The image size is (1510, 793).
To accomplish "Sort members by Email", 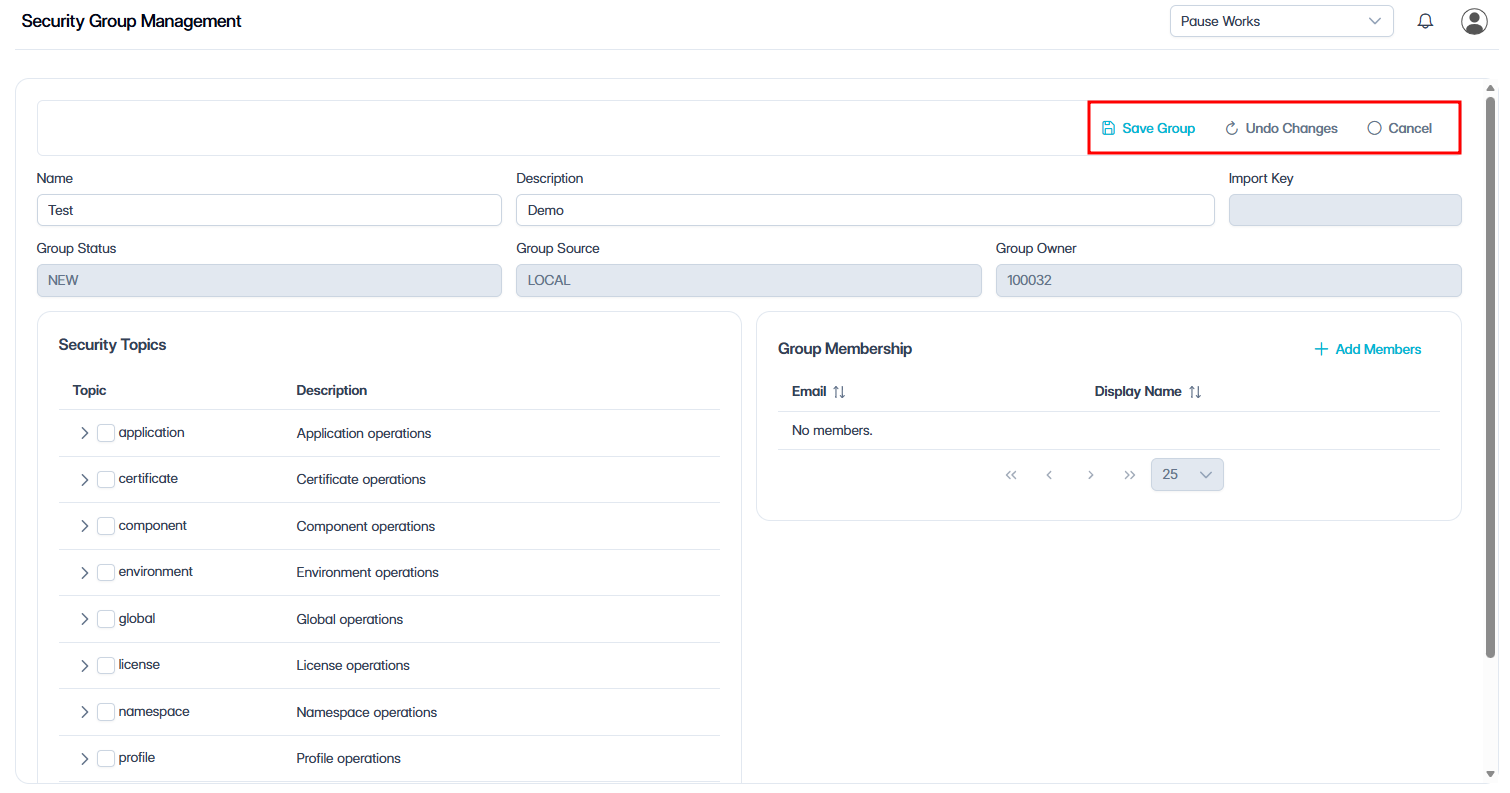I will click(x=839, y=392).
